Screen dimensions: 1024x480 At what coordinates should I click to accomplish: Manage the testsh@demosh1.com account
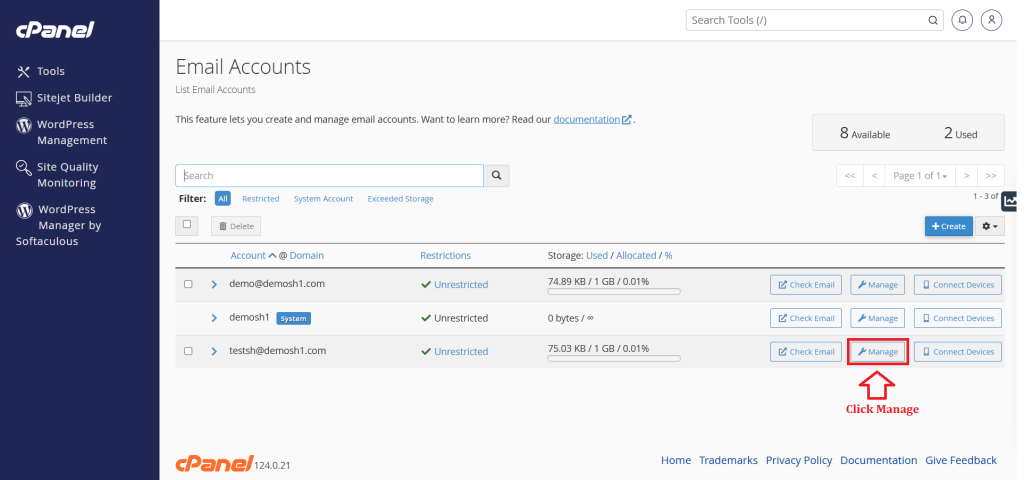[x=878, y=351]
